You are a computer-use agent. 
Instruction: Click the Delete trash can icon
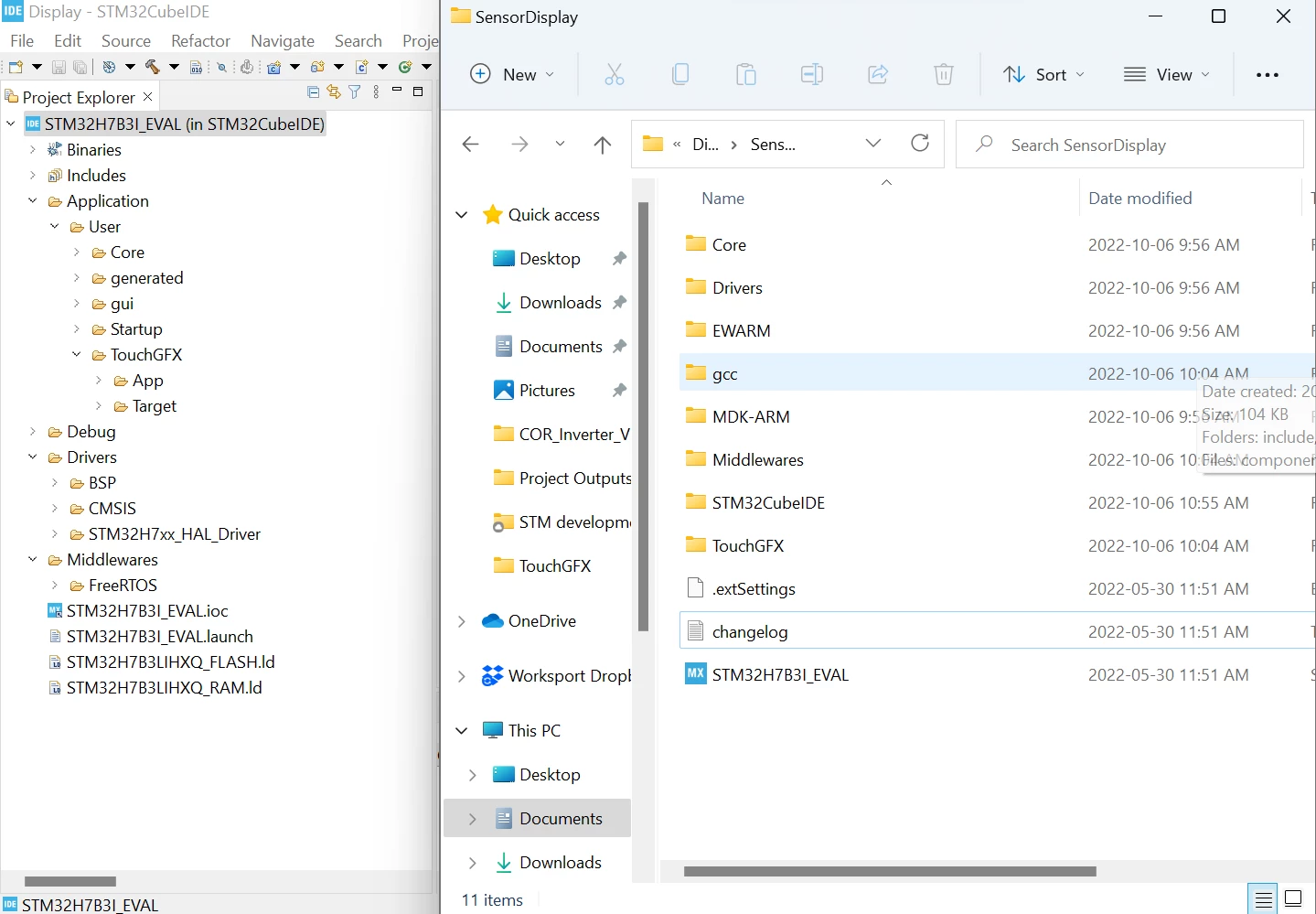[x=944, y=75]
